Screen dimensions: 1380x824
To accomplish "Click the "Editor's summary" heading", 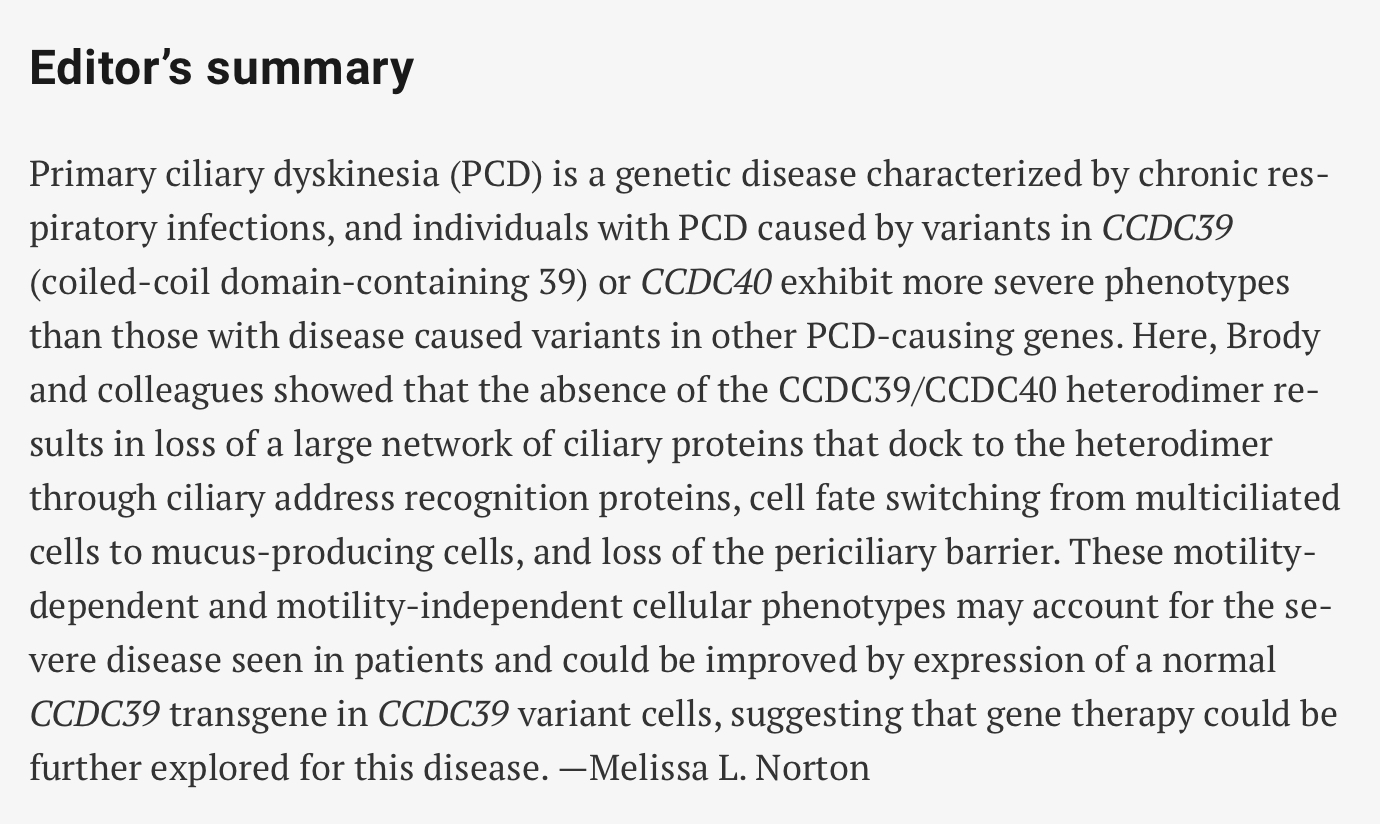I will 221,68.
